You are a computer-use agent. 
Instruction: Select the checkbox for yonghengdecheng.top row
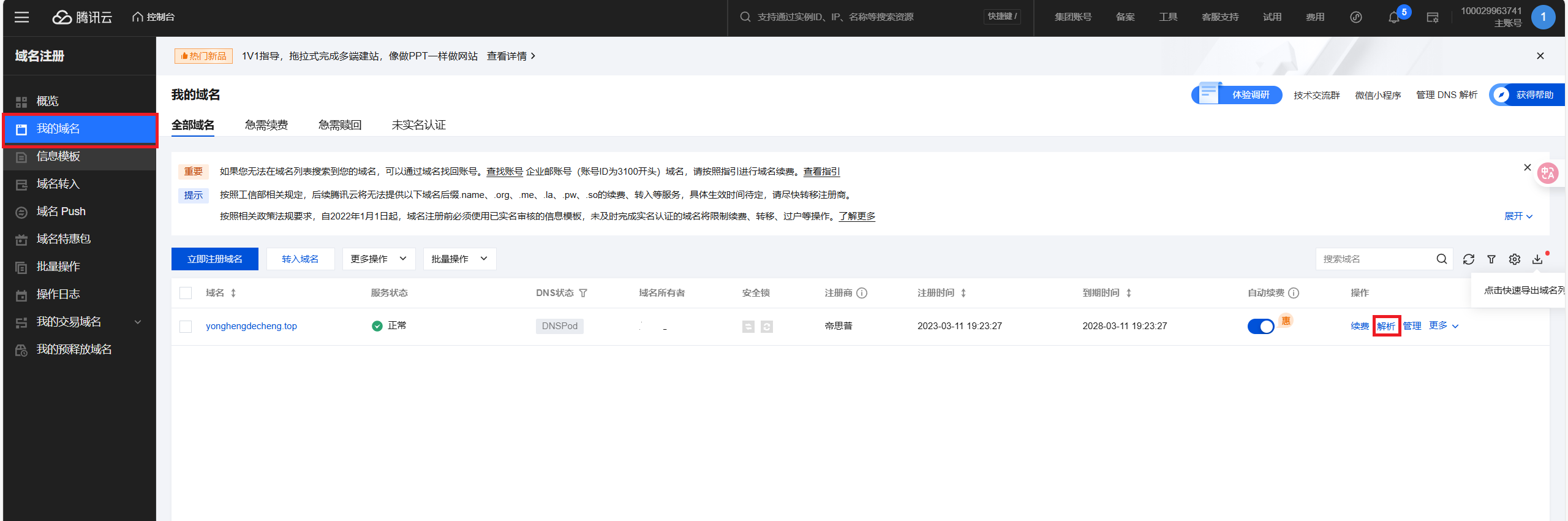186,326
